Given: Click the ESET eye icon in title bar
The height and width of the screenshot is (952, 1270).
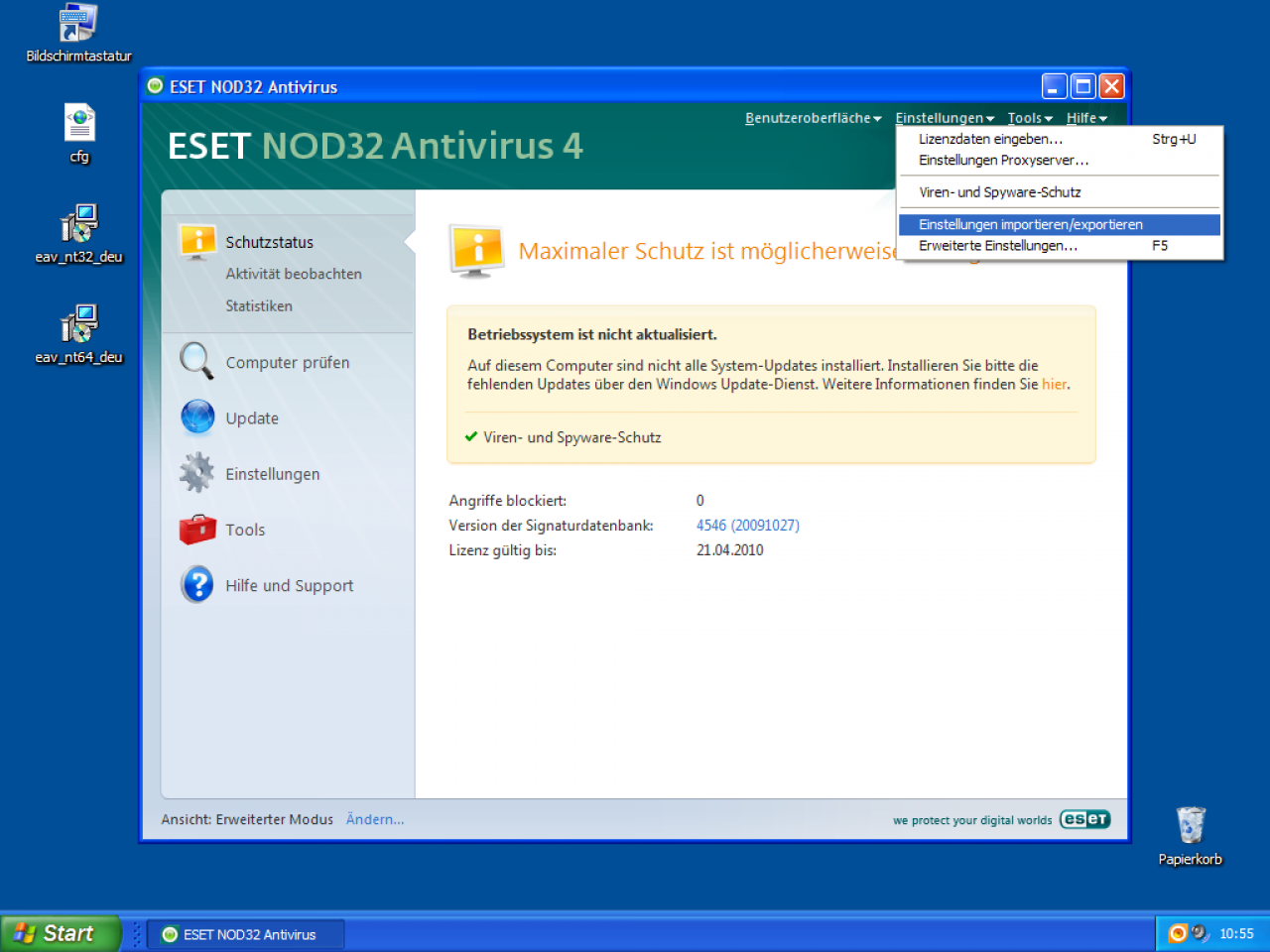Looking at the screenshot, I should [x=155, y=86].
